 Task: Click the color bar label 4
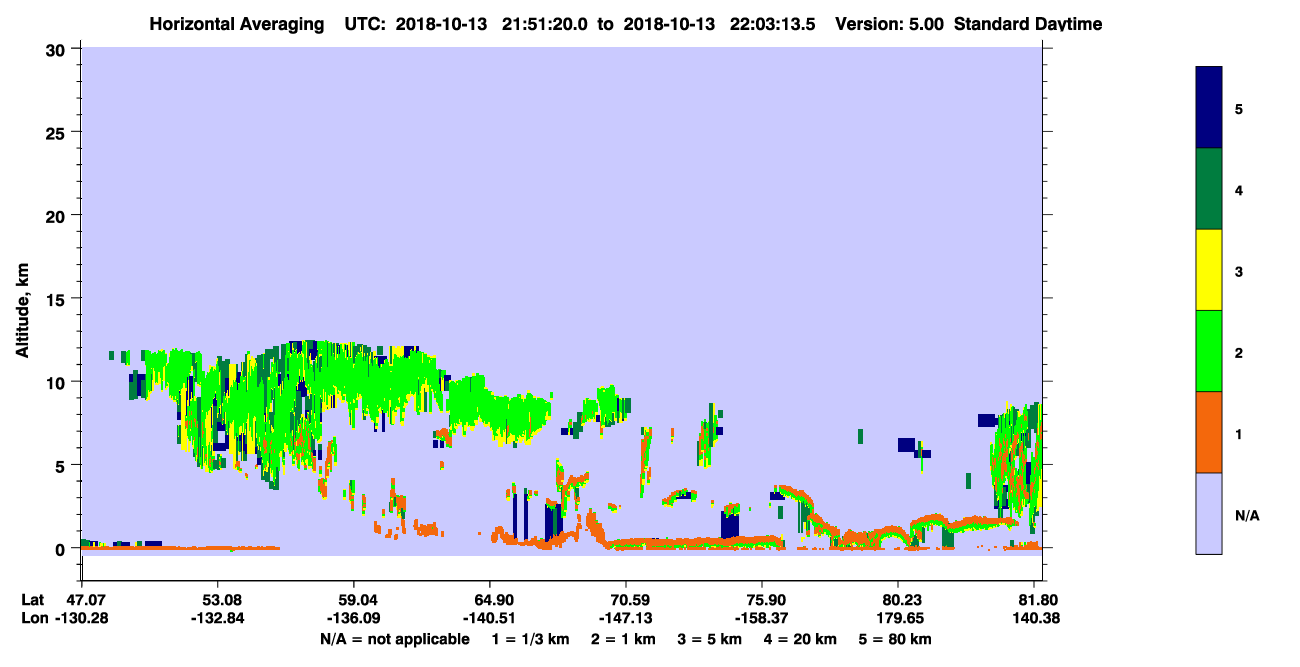tap(1239, 189)
